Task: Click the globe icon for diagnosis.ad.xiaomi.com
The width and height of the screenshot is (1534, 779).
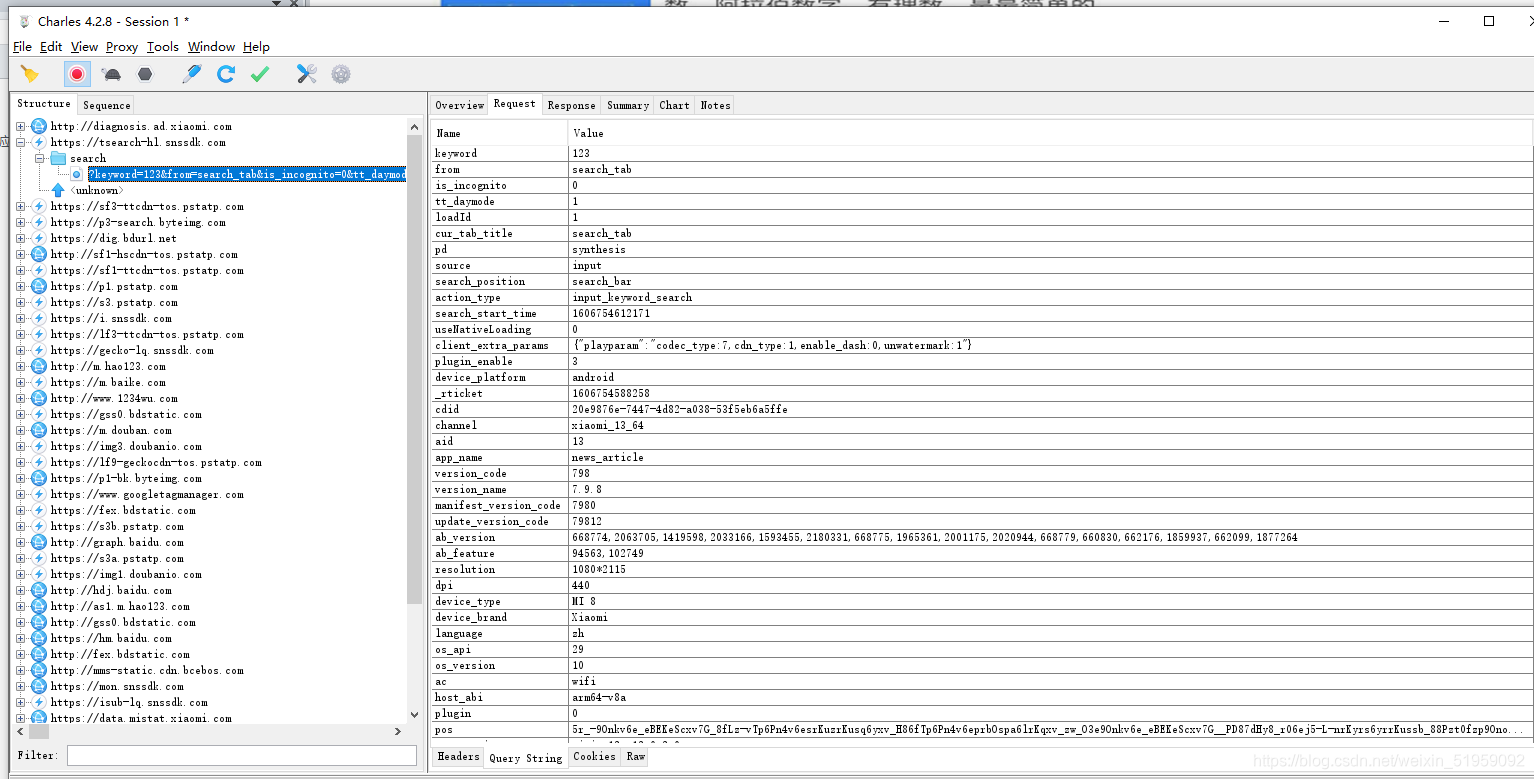Action: point(39,126)
